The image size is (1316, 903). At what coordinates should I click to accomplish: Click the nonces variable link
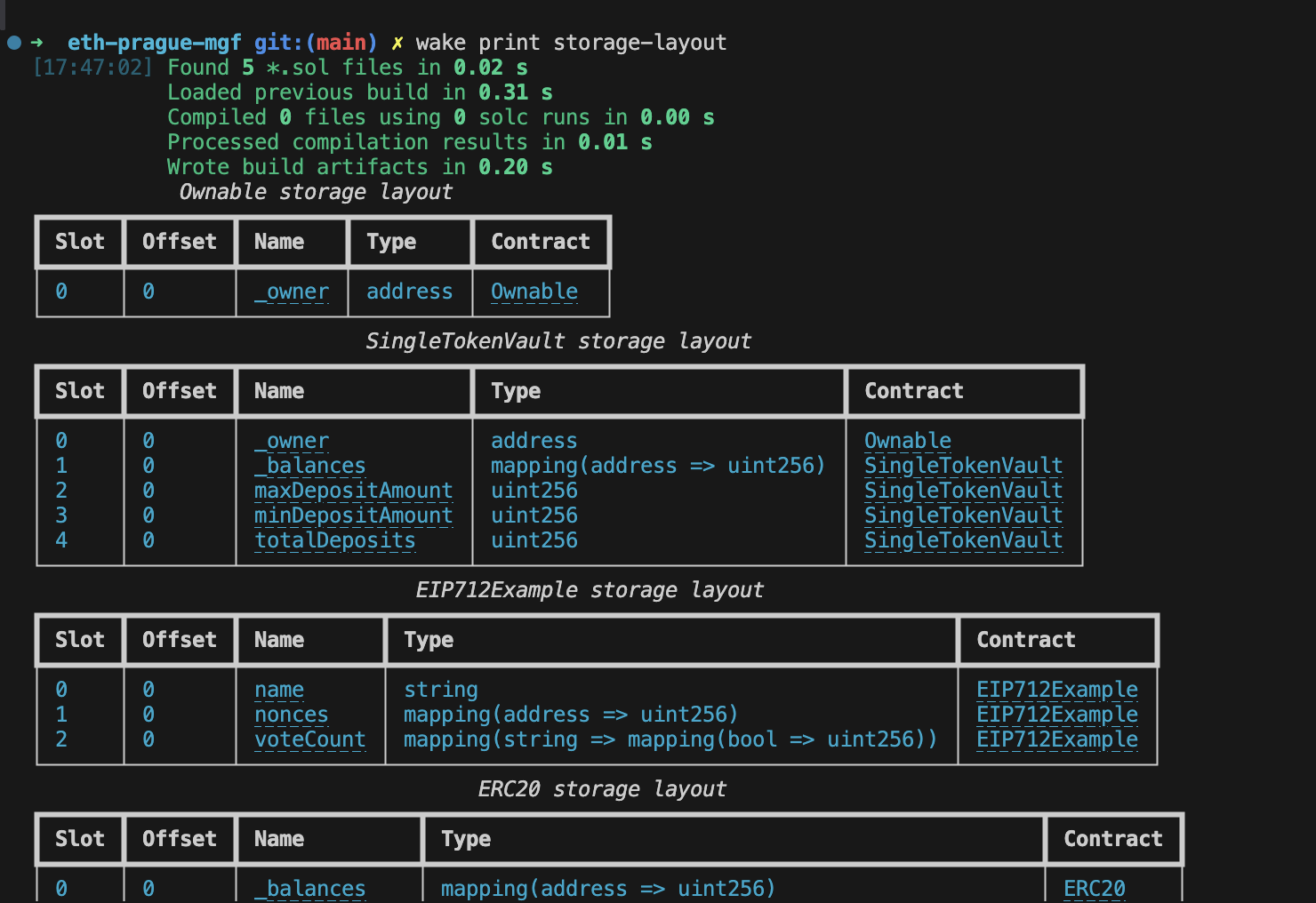pos(291,715)
